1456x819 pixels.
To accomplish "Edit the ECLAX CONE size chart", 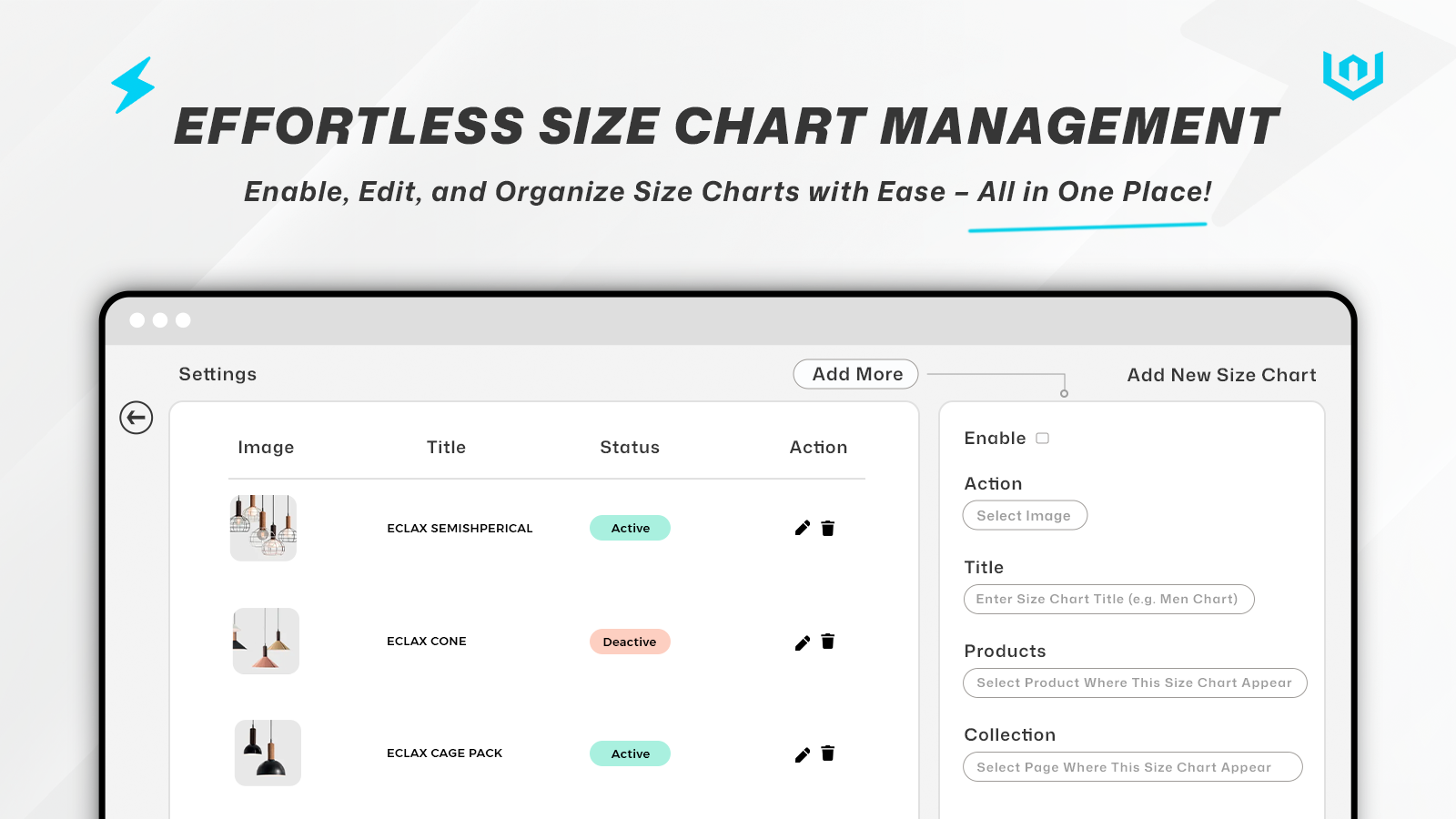I will tap(802, 642).
